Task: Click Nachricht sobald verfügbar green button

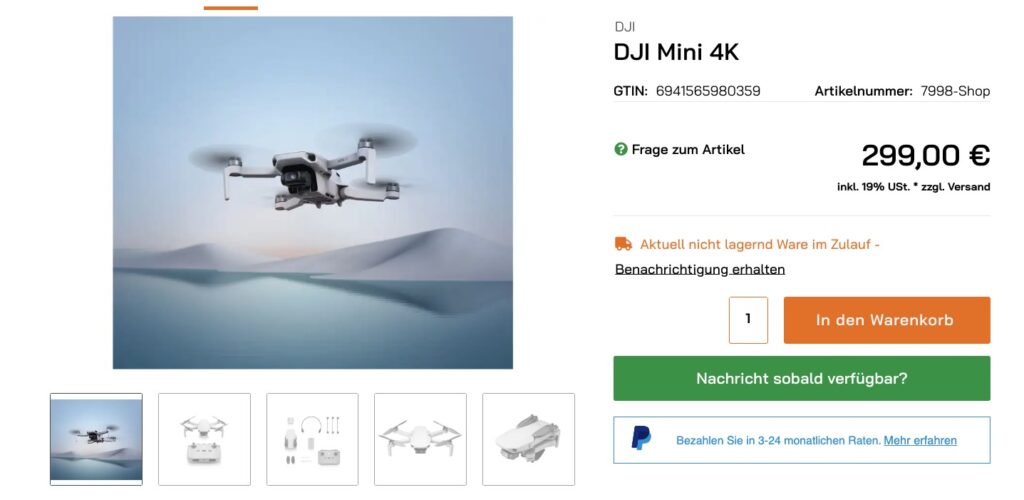Action: 801,379
